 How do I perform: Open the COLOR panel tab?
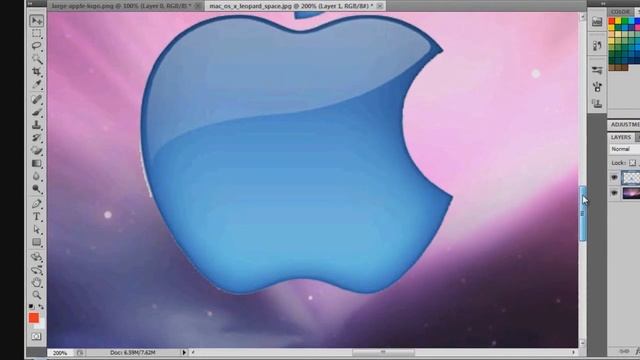[620, 11]
